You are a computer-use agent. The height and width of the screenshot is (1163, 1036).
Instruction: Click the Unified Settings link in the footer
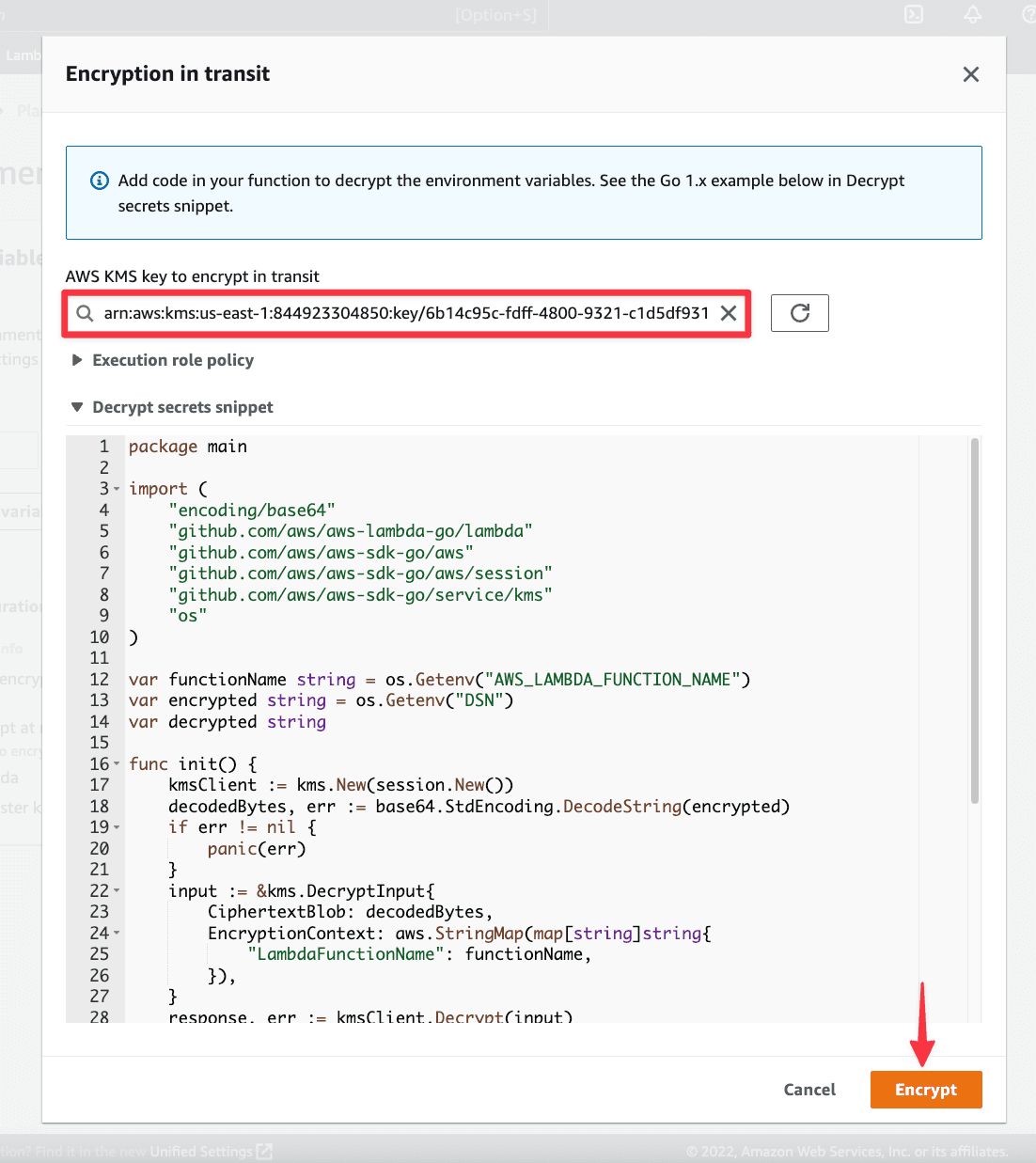211,1151
